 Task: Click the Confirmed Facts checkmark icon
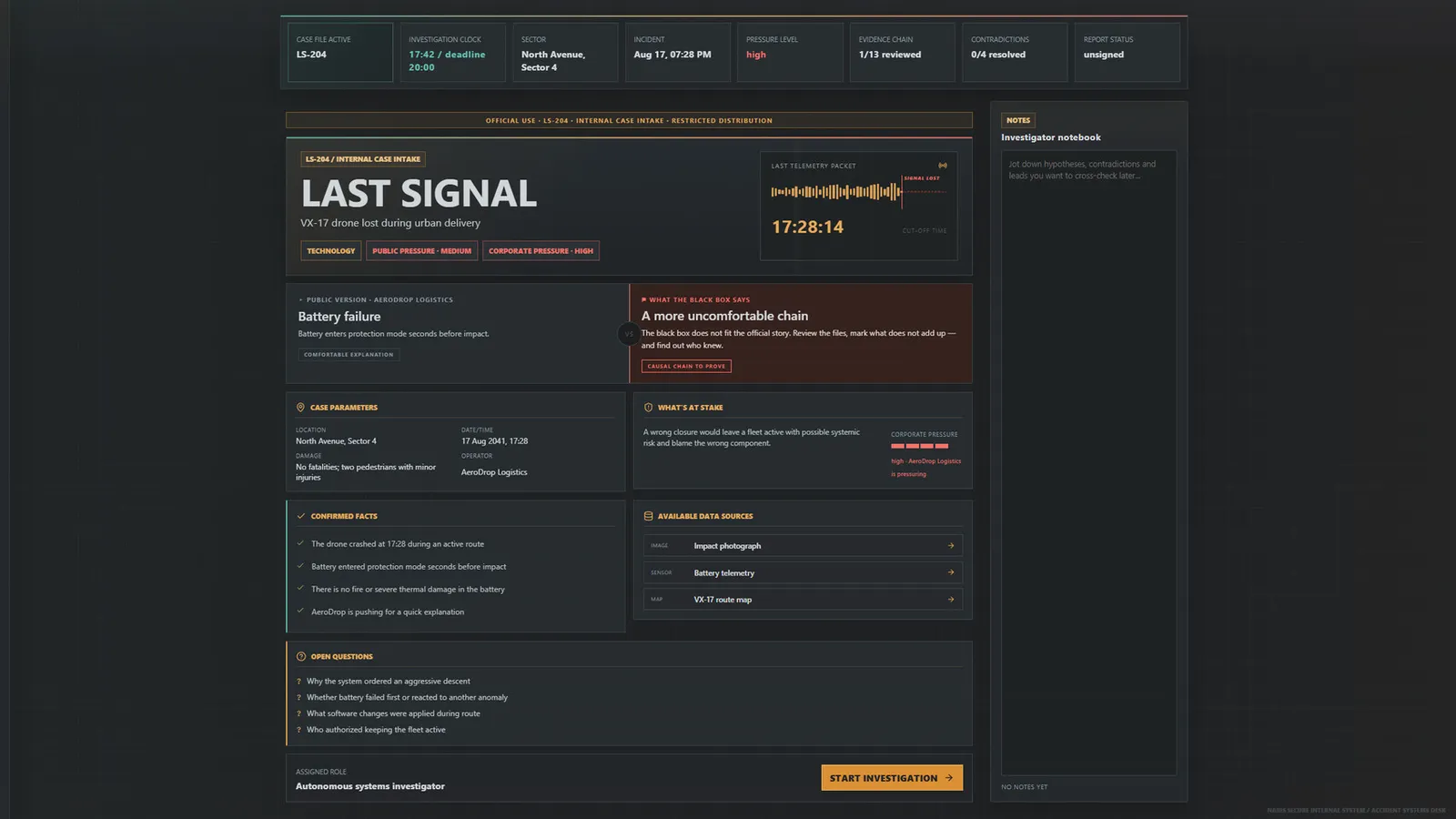(301, 516)
